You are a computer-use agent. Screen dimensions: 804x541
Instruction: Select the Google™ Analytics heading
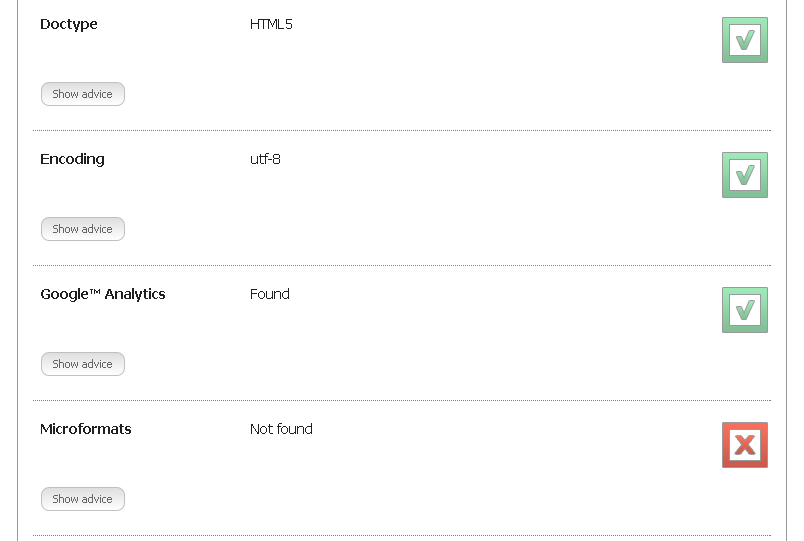pyautogui.click(x=103, y=294)
